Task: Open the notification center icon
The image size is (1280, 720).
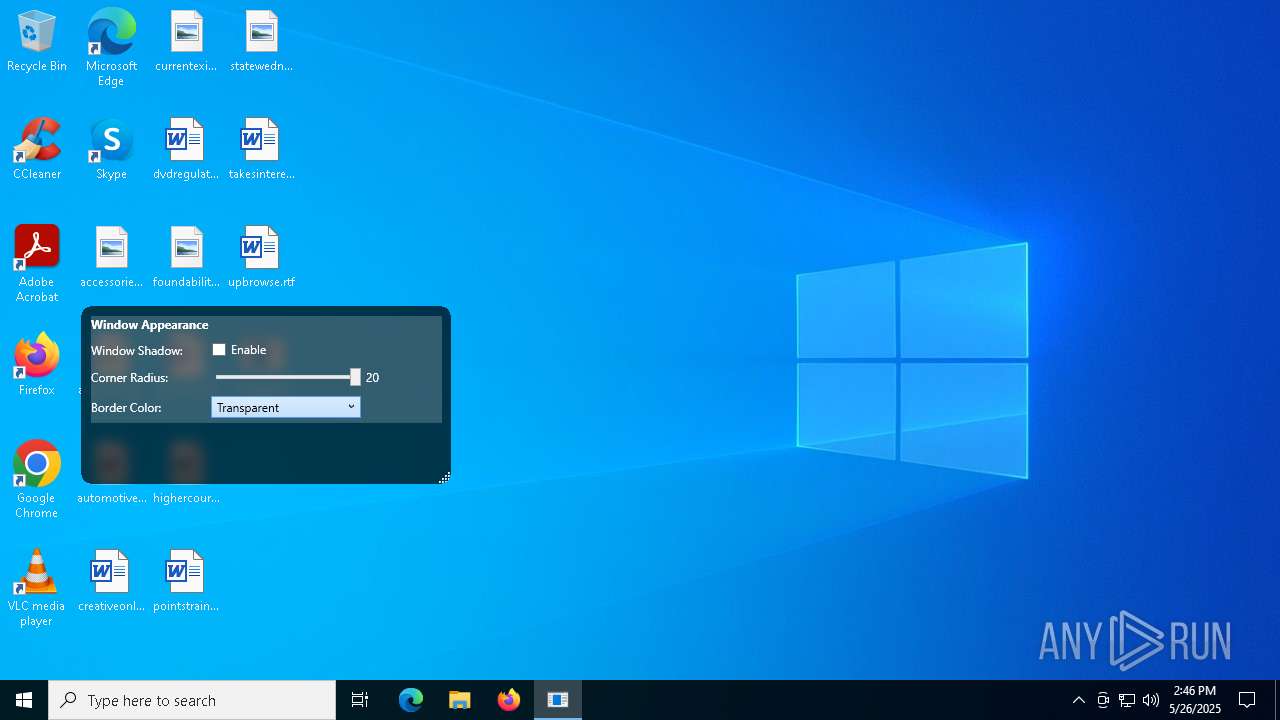Action: (1247, 700)
